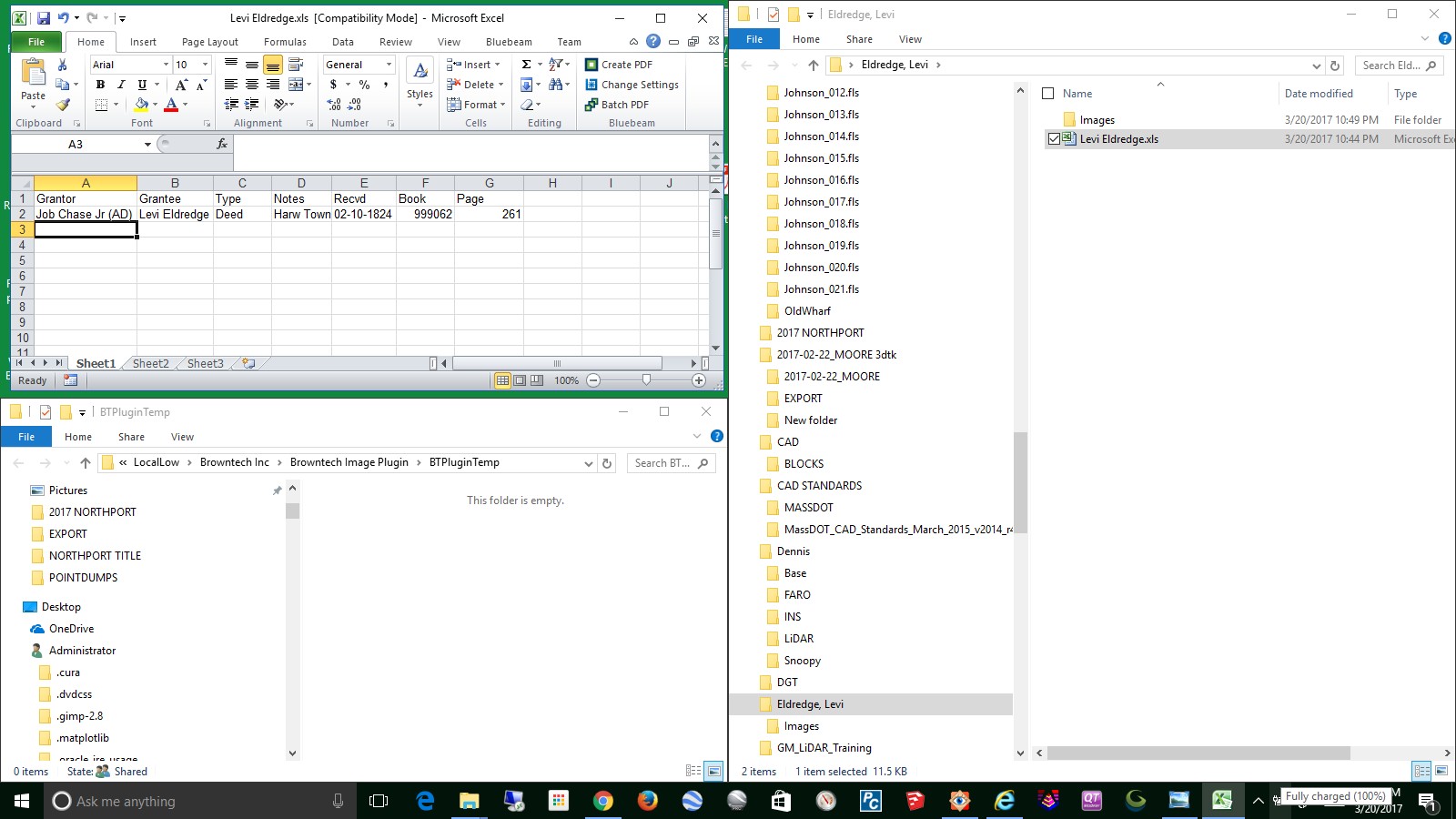This screenshot has width=1456, height=819.
Task: Toggle Bold formatting in the Font group
Action: (100, 84)
